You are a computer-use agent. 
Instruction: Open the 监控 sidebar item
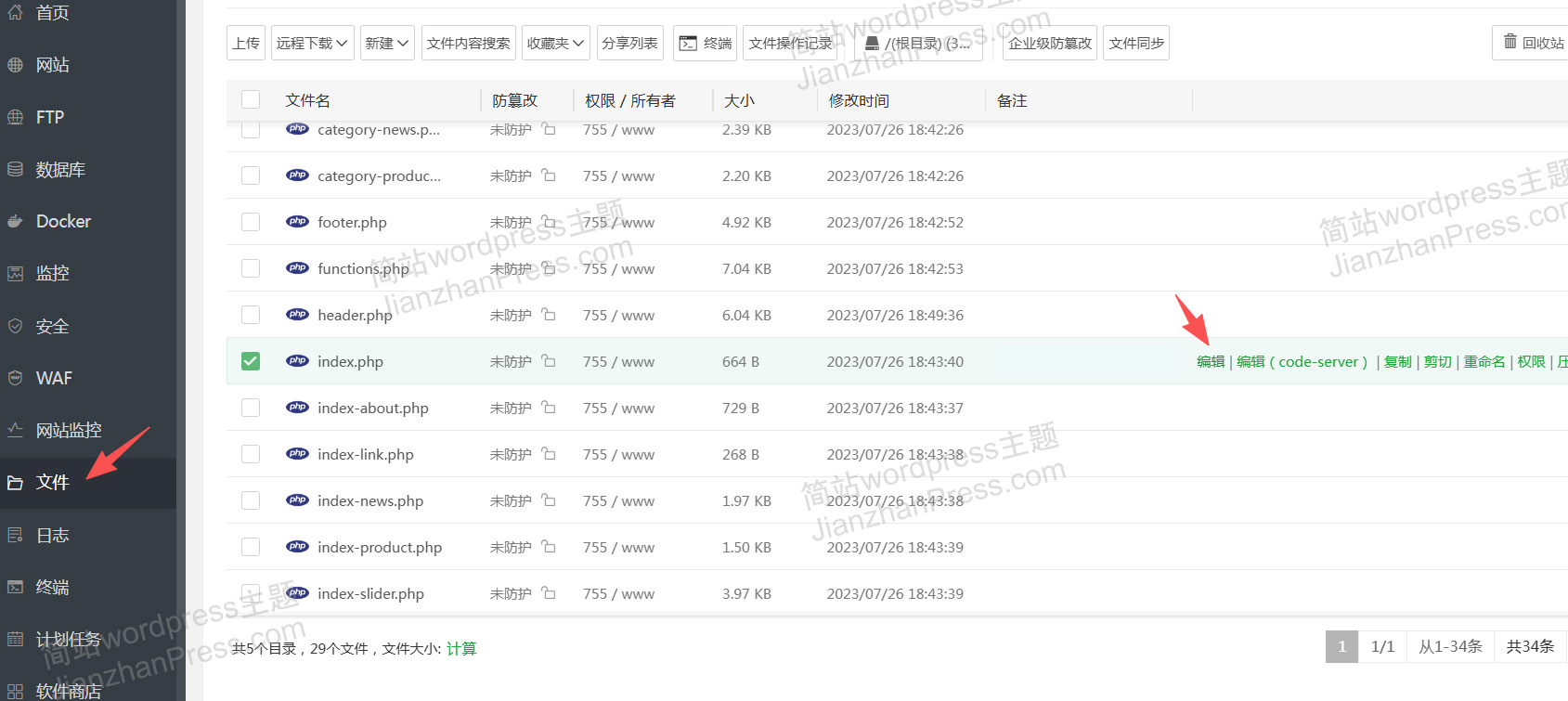[x=88, y=273]
